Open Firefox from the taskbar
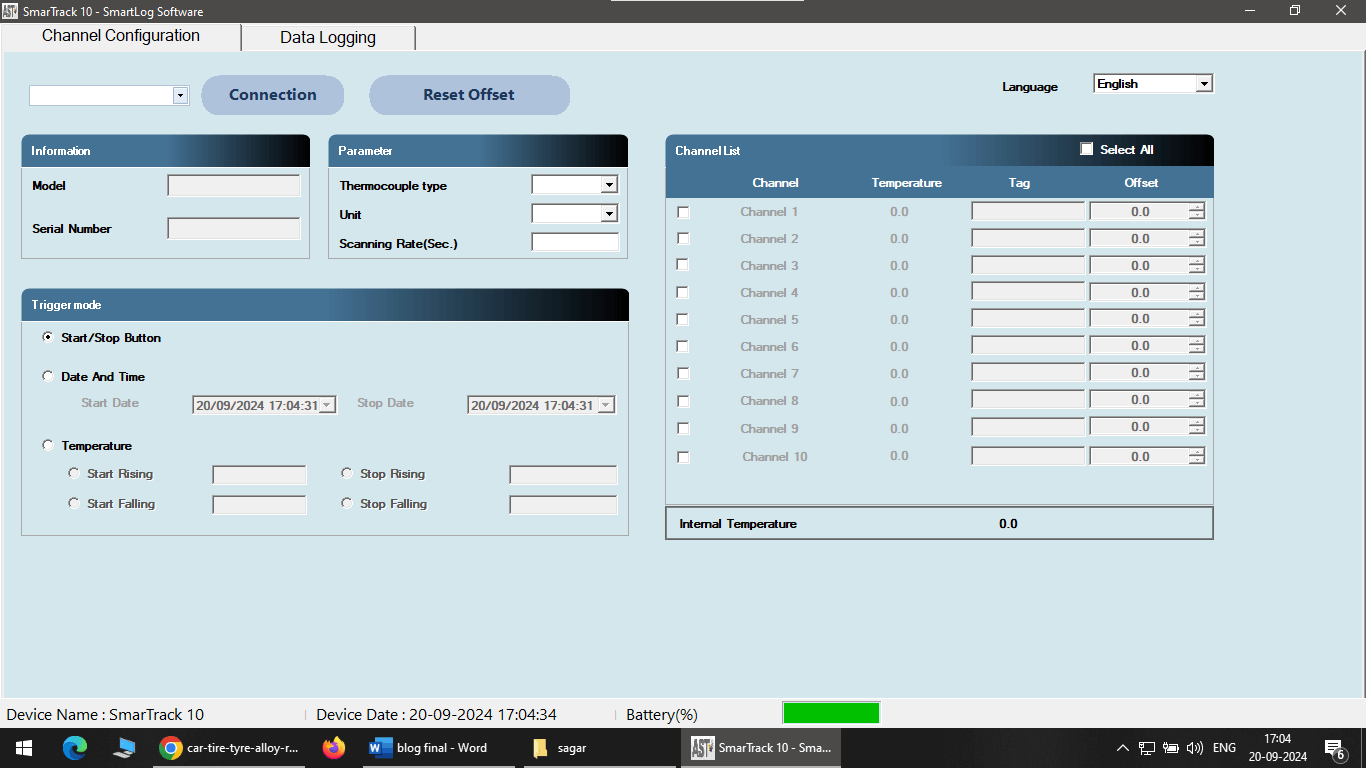 click(x=334, y=748)
